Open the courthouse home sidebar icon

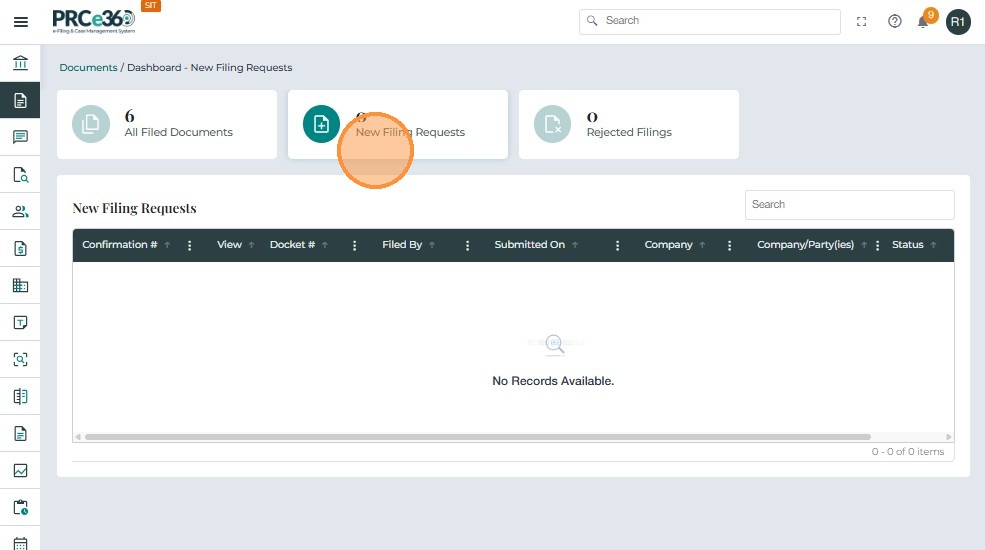click(20, 63)
